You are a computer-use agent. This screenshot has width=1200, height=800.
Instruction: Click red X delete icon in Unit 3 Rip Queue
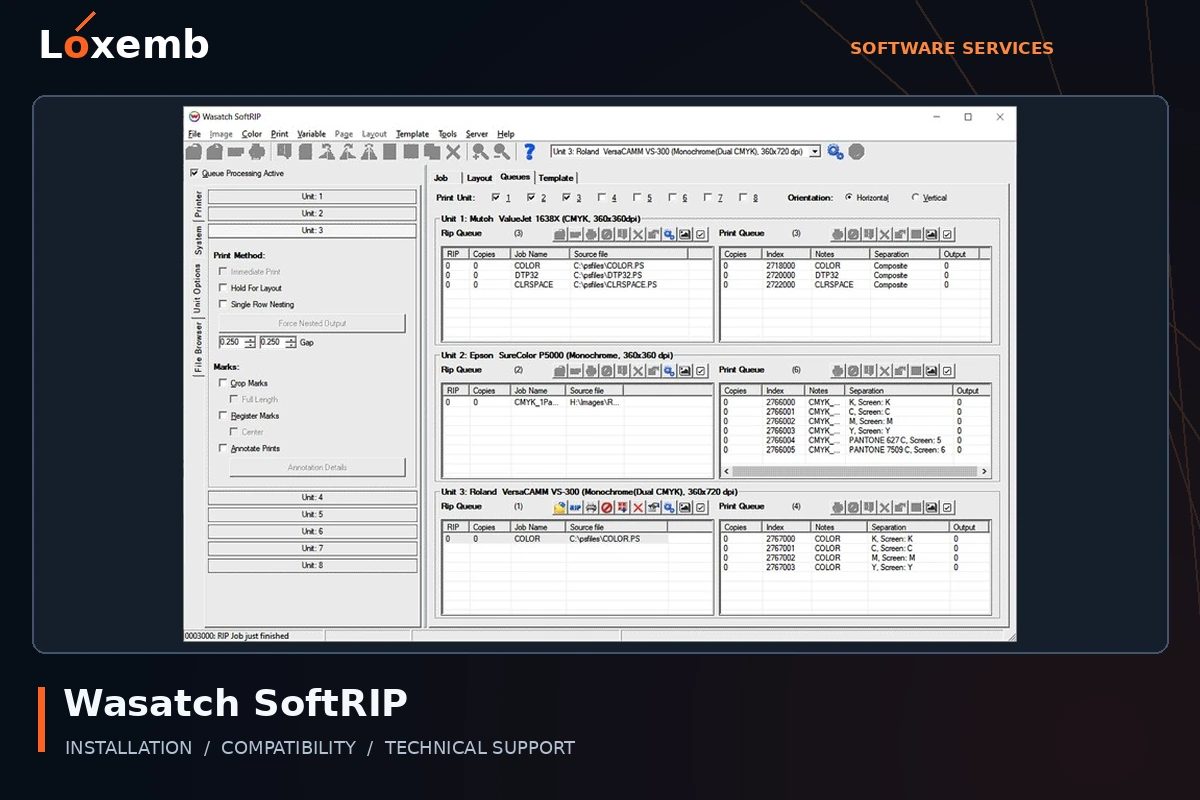point(638,507)
